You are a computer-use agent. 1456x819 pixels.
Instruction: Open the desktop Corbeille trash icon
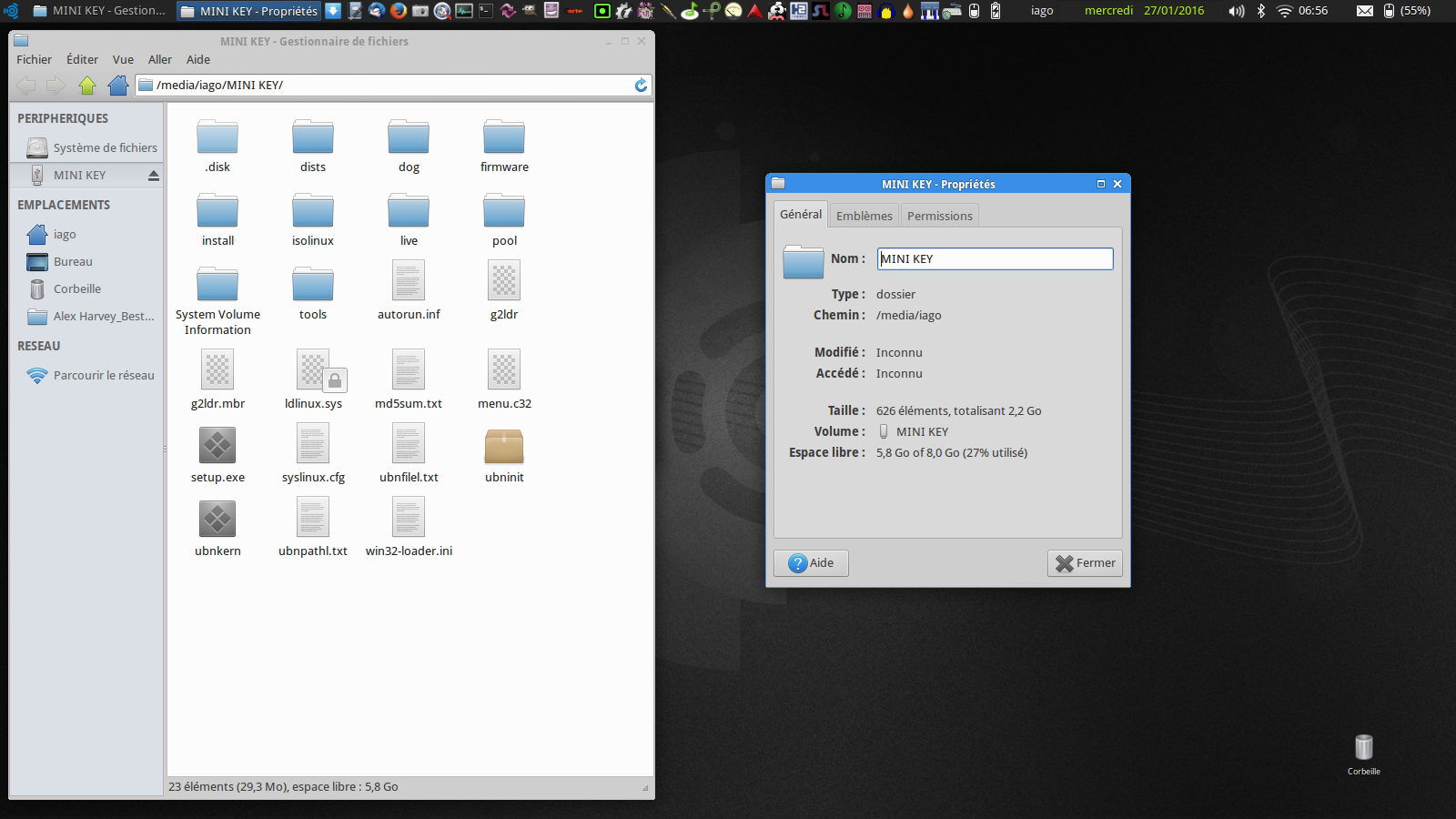coord(1363,749)
